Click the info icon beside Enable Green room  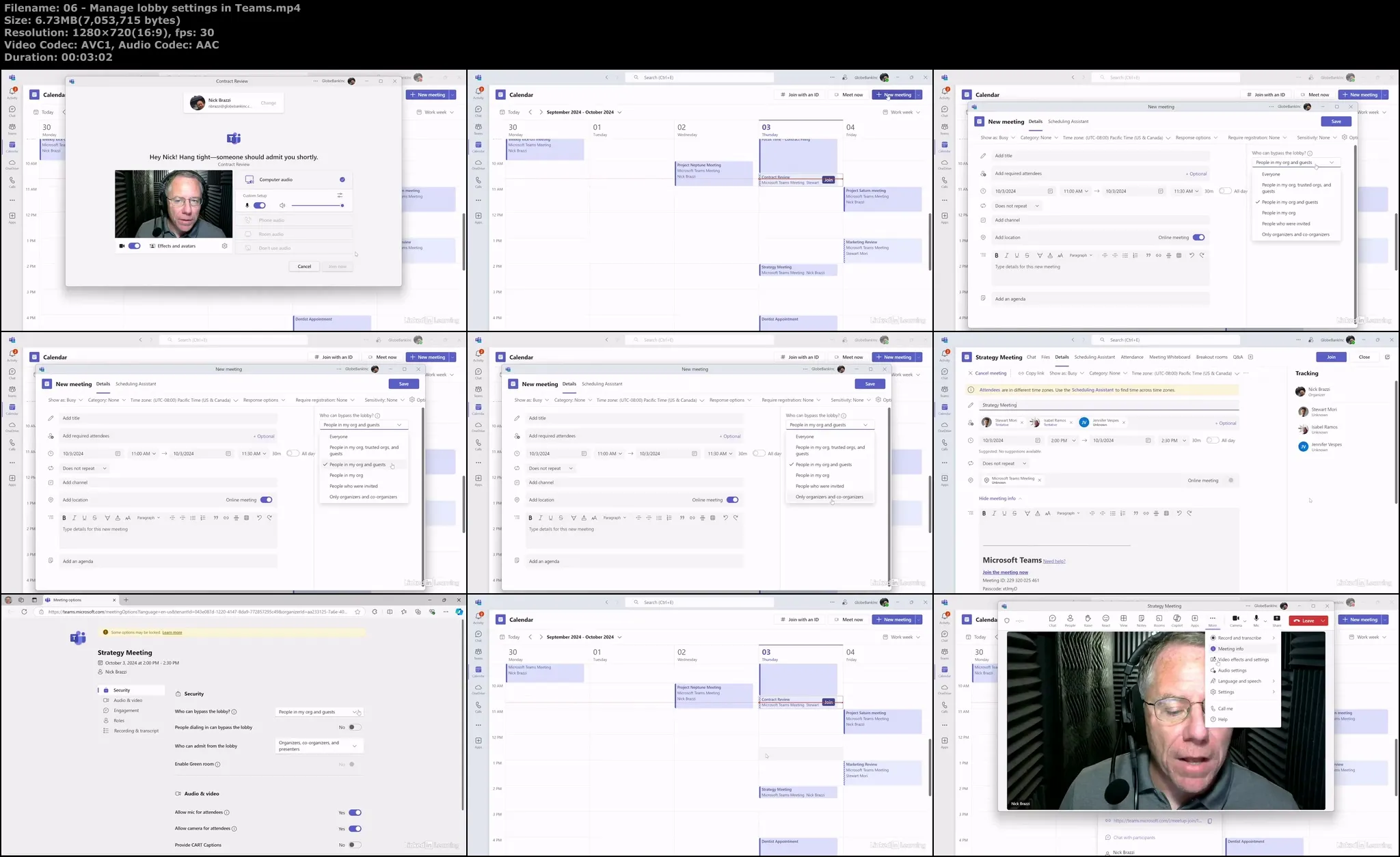pos(217,765)
